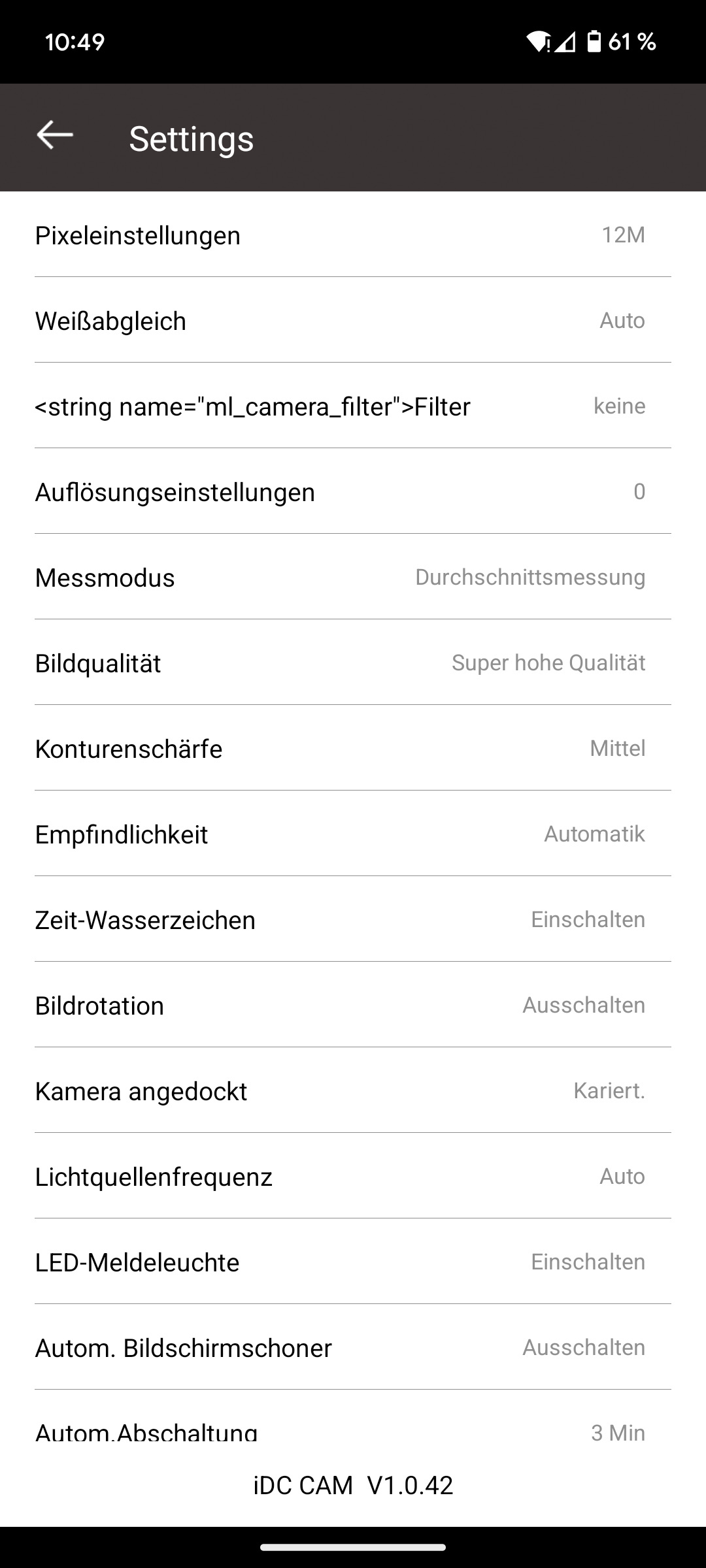
Task: Open Lichtquellenfrequenz Auto setting
Action: 353,1177
